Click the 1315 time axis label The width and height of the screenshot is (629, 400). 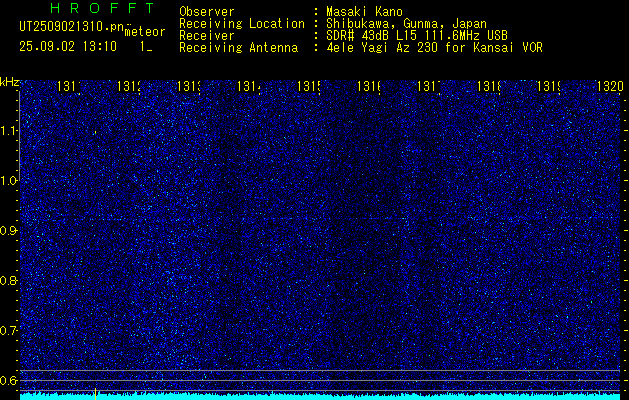click(309, 86)
